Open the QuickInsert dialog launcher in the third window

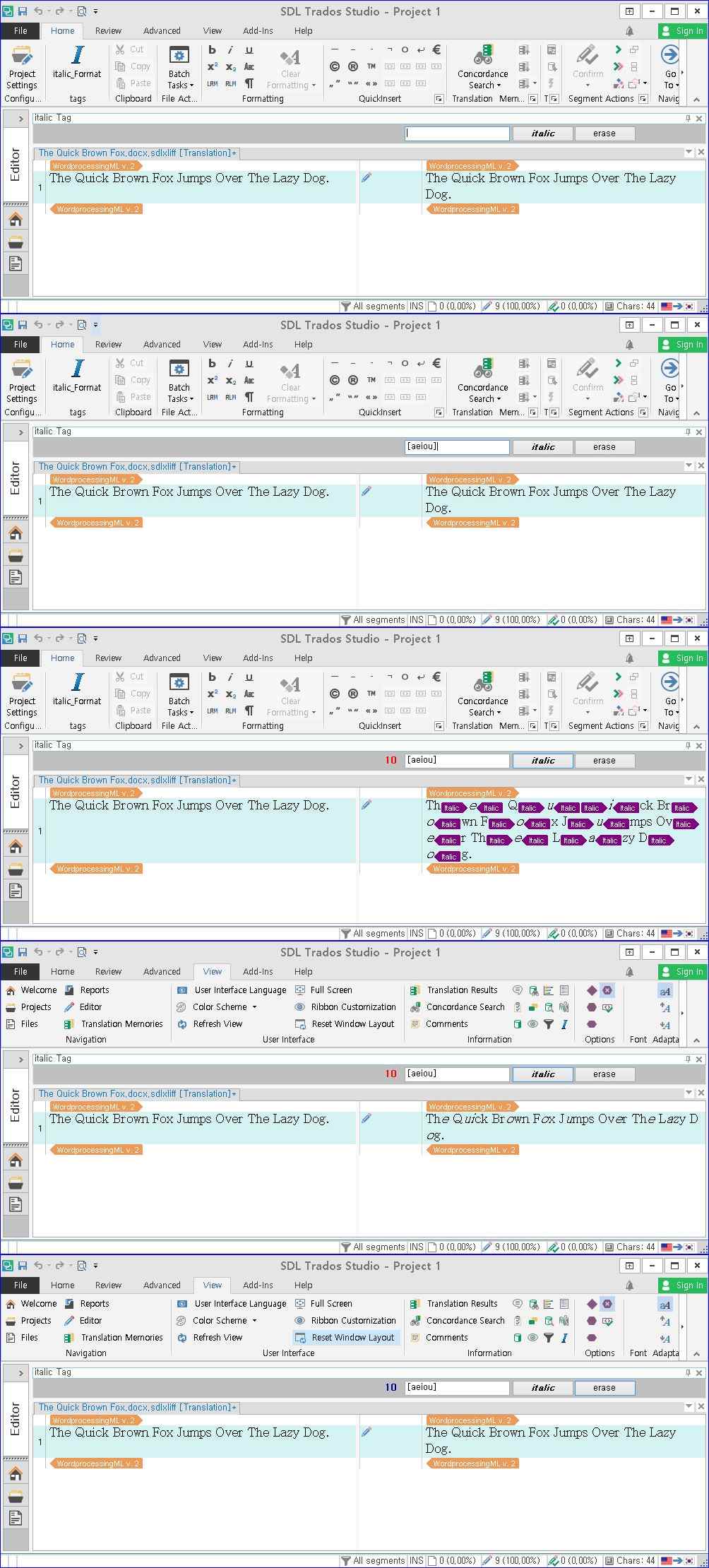coord(439,726)
